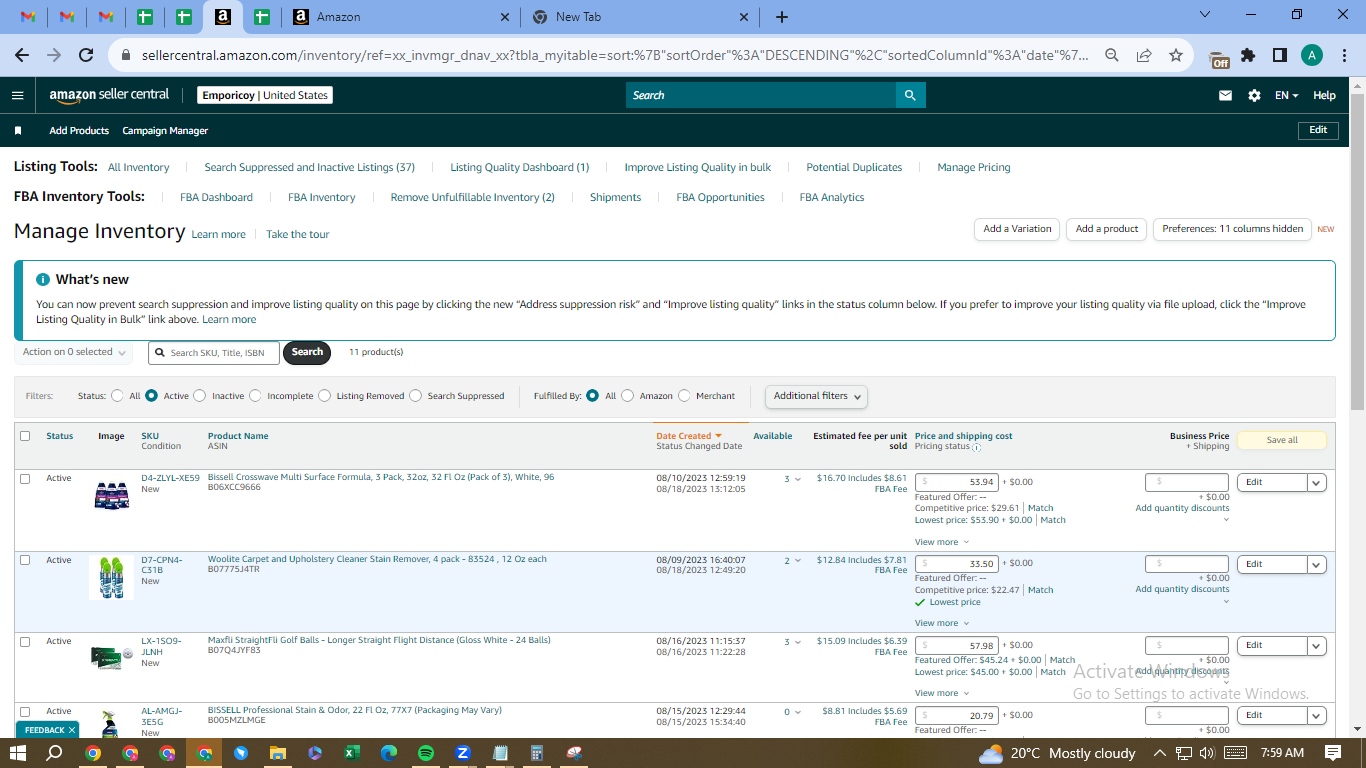Image resolution: width=1366 pixels, height=768 pixels.
Task: Open the Shipments tool
Action: (x=615, y=197)
